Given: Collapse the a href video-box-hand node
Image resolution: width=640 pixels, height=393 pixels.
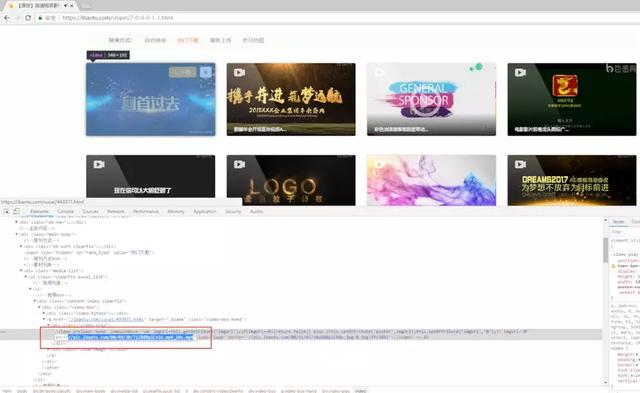Looking at the screenshot, I should (44, 319).
